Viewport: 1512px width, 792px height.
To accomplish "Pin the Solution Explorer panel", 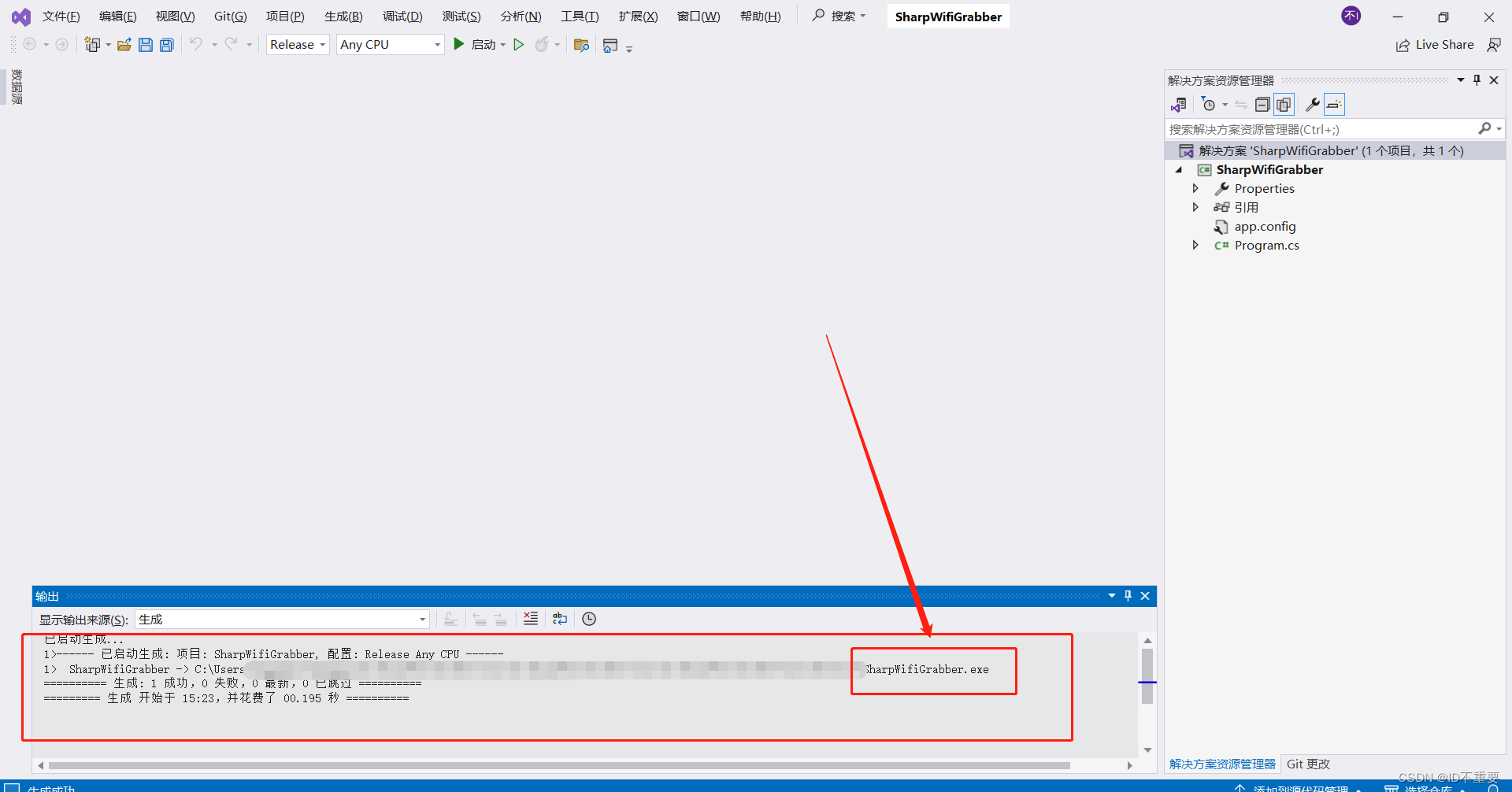I will tap(1477, 80).
